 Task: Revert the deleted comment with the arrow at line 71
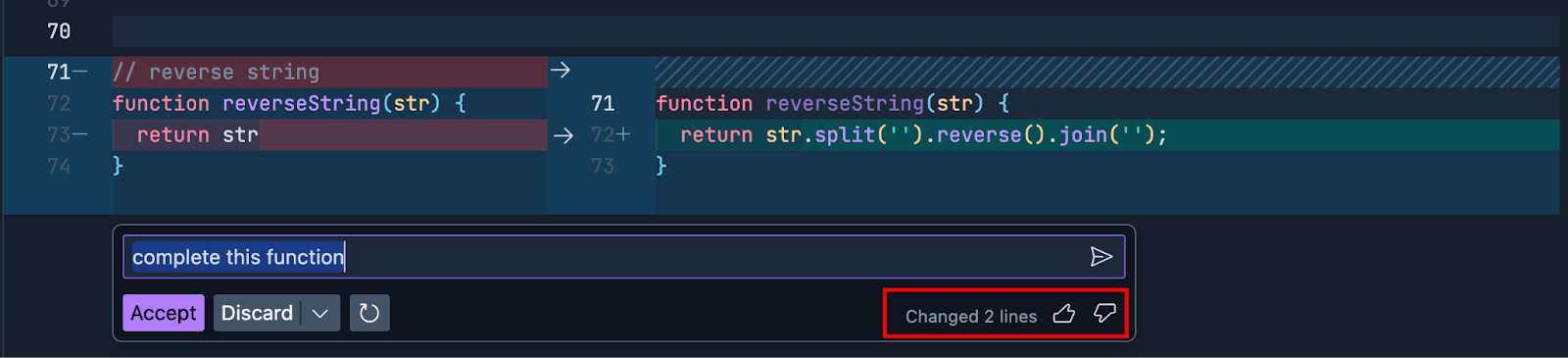[x=561, y=71]
